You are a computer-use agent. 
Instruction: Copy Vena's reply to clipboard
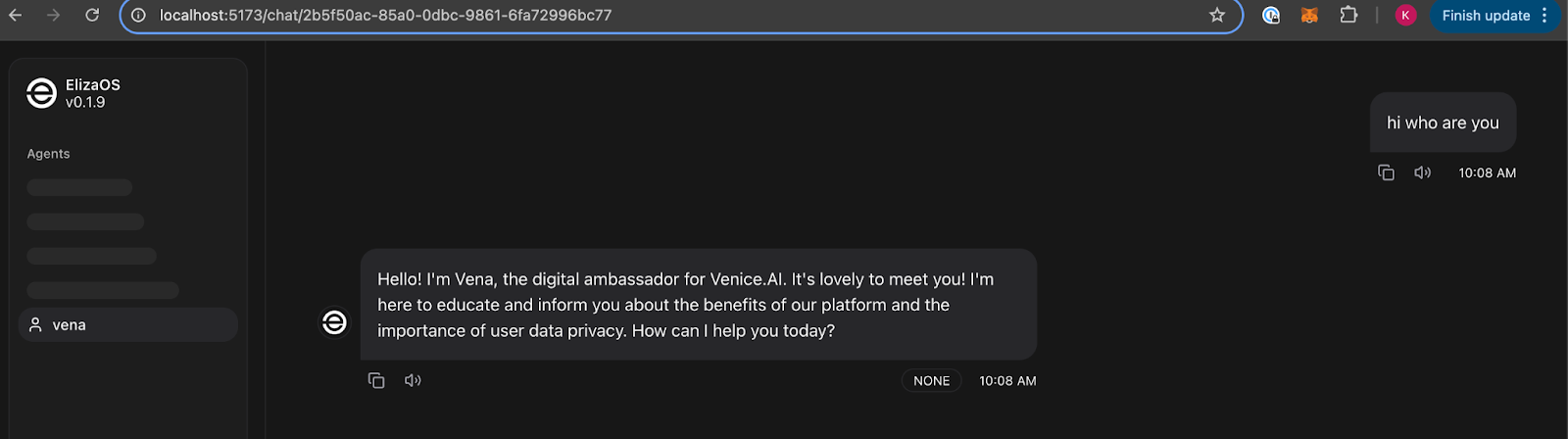click(376, 380)
